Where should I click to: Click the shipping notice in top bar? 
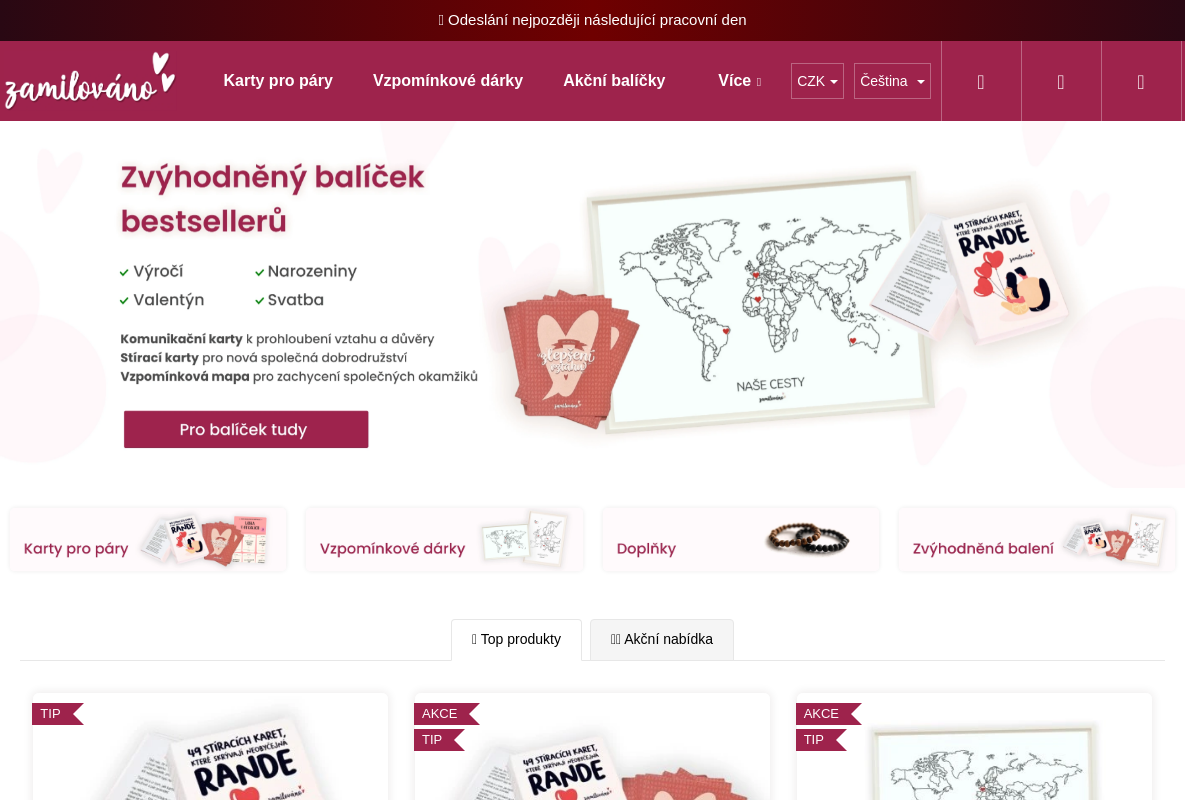(592, 20)
